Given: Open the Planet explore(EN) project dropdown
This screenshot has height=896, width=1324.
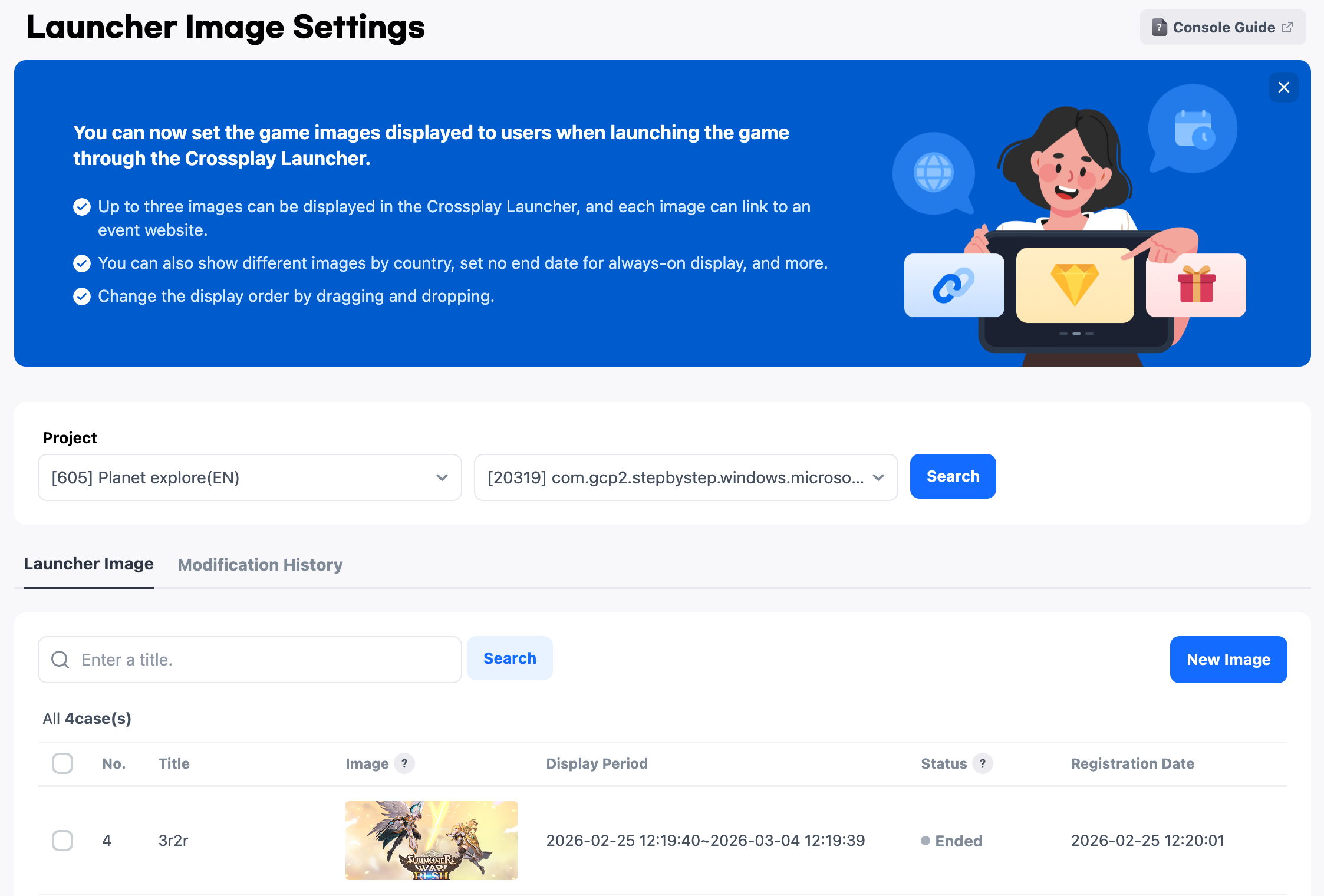Looking at the screenshot, I should [x=249, y=477].
